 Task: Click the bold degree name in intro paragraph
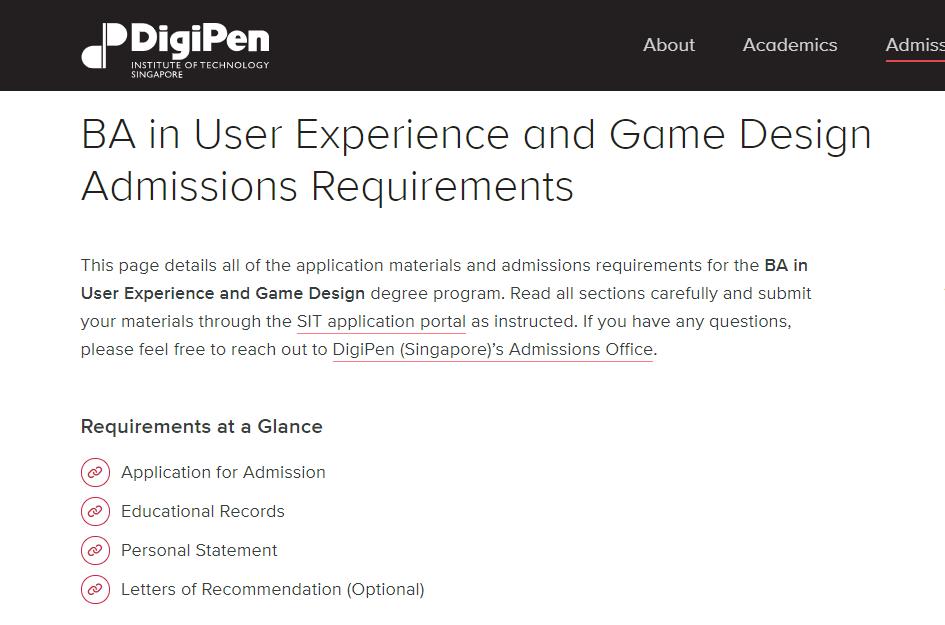pos(222,294)
